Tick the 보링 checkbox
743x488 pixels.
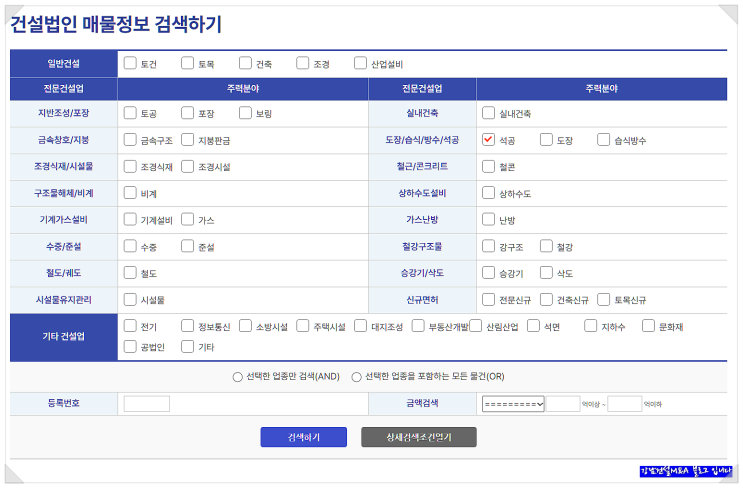tap(245, 113)
